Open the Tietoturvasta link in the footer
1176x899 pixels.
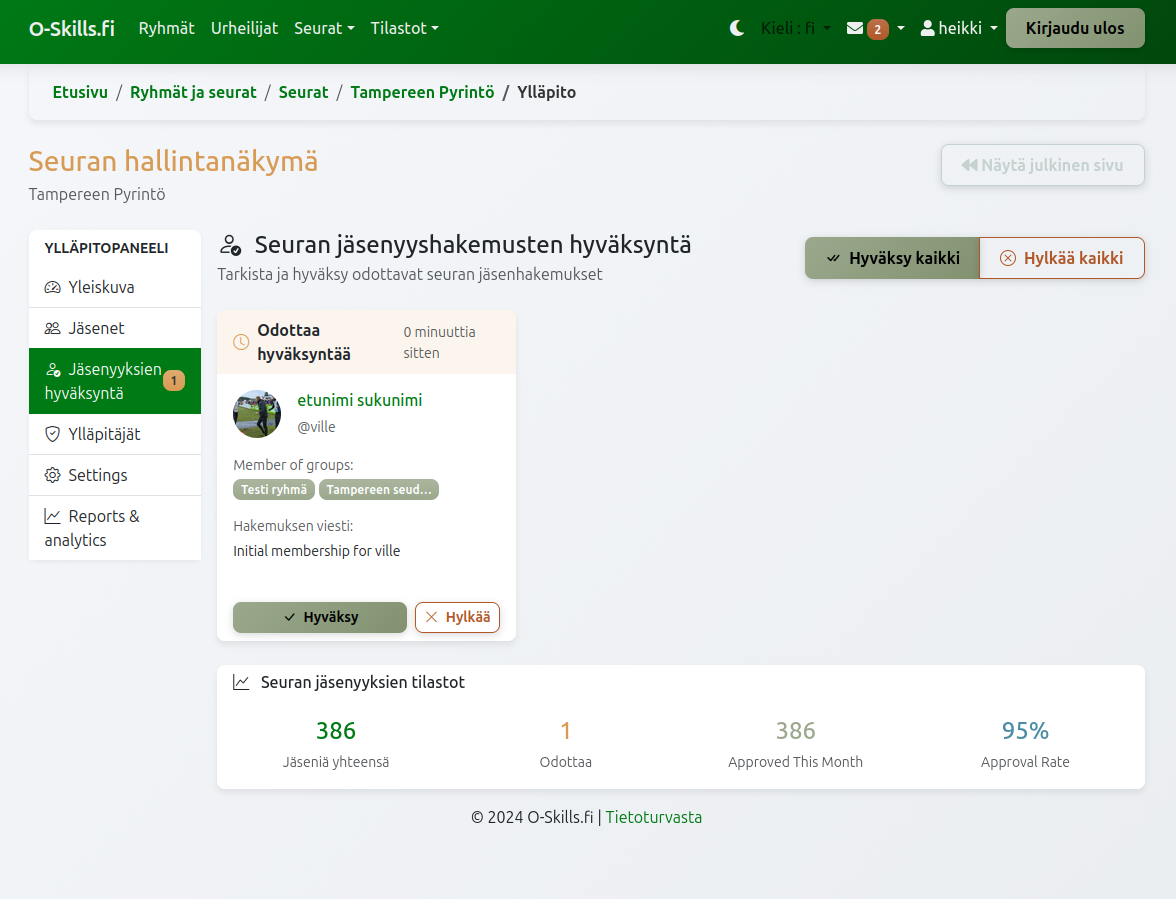click(x=653, y=817)
